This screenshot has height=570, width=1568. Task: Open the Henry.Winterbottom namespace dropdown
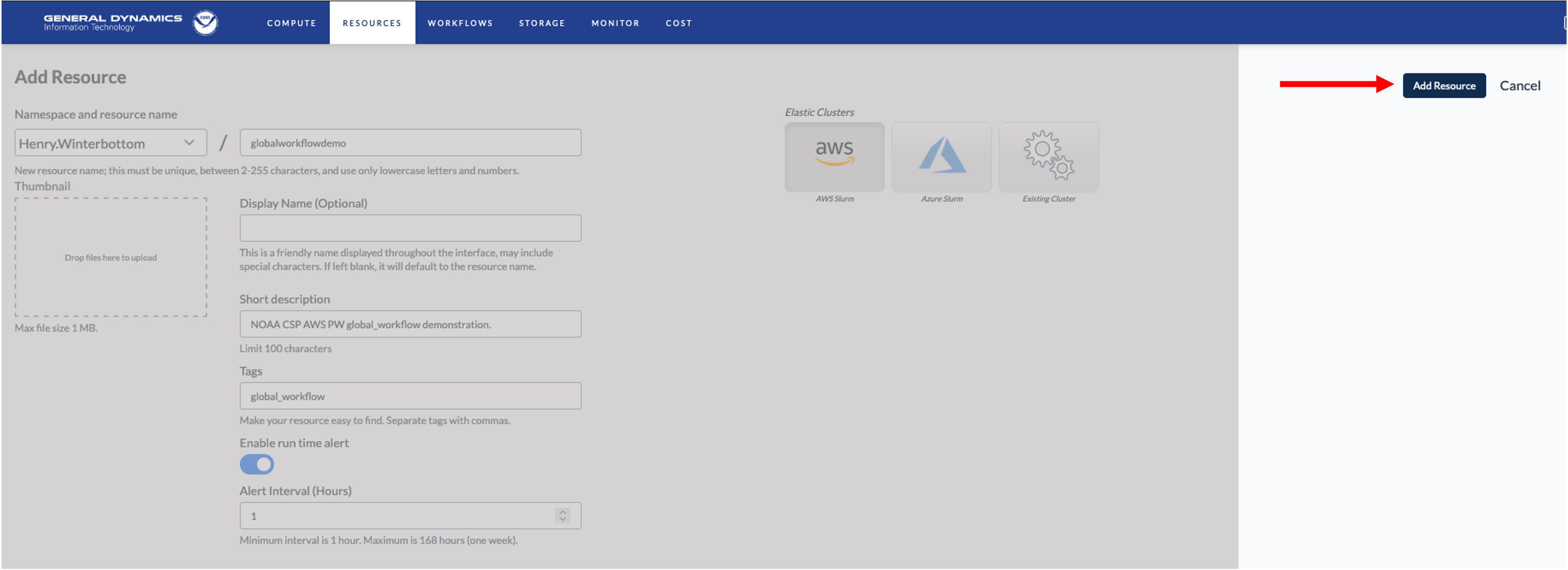[110, 143]
